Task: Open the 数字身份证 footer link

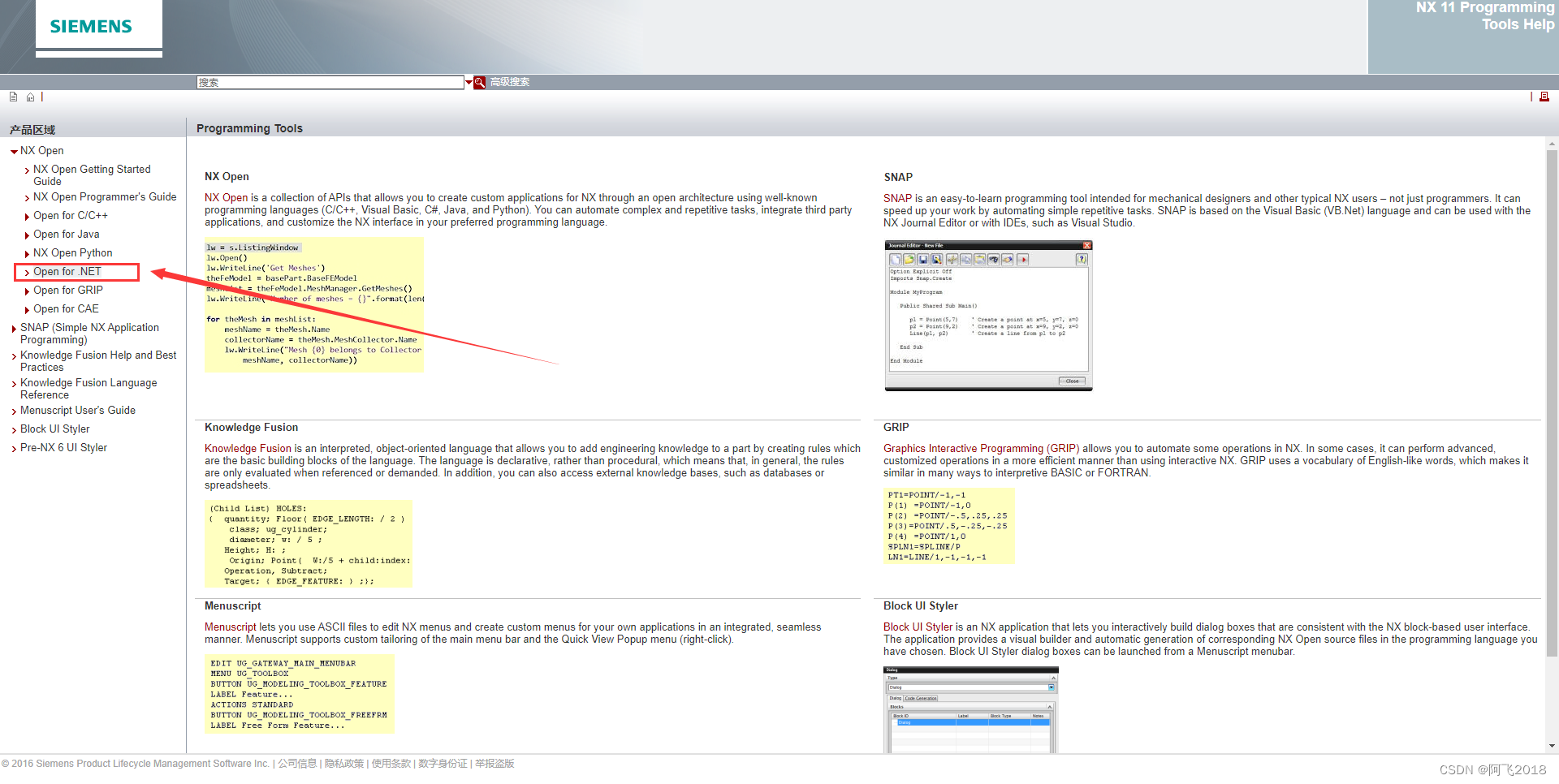Action: [443, 764]
